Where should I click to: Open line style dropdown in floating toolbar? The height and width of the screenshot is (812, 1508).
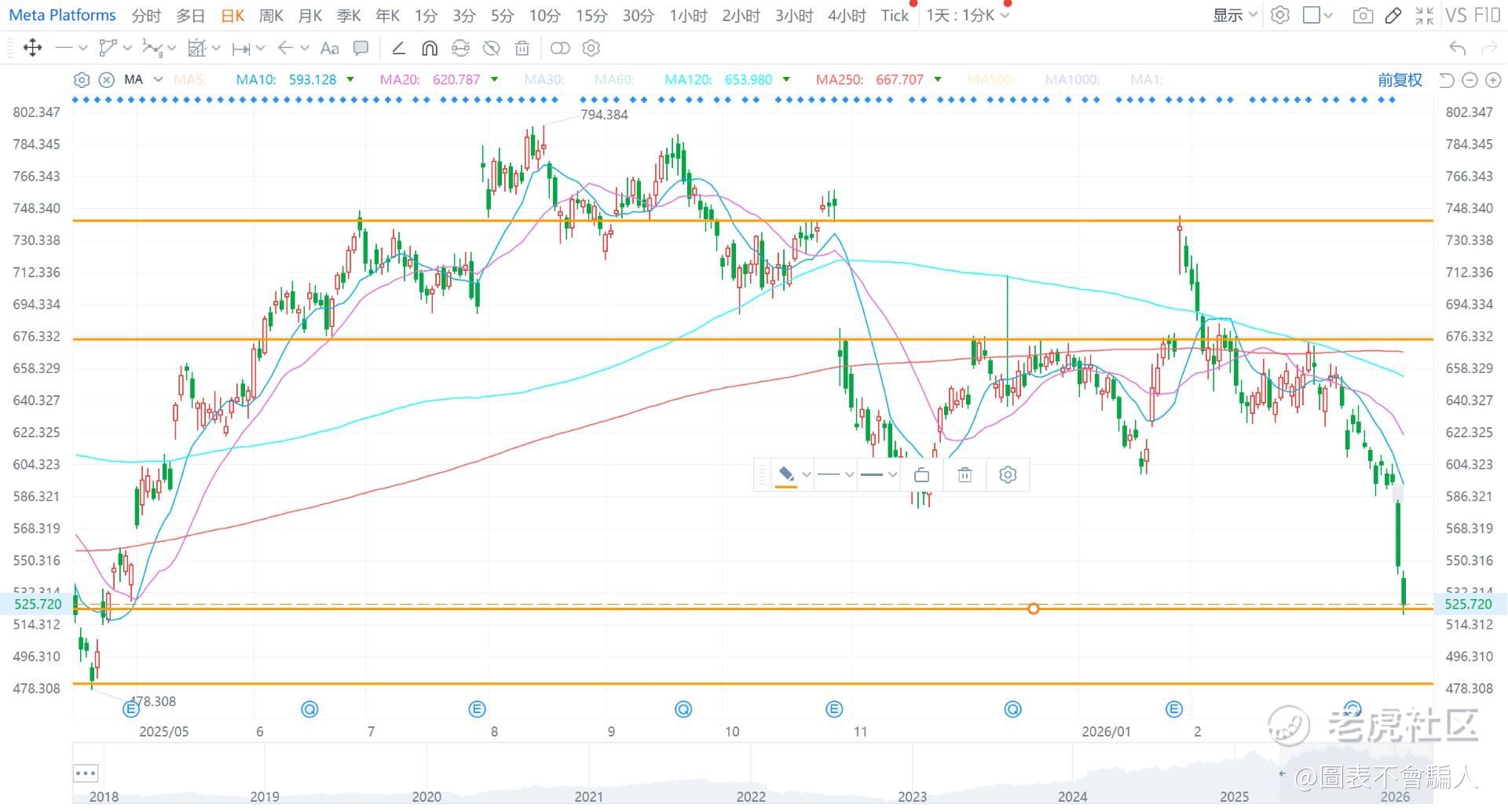coord(836,474)
